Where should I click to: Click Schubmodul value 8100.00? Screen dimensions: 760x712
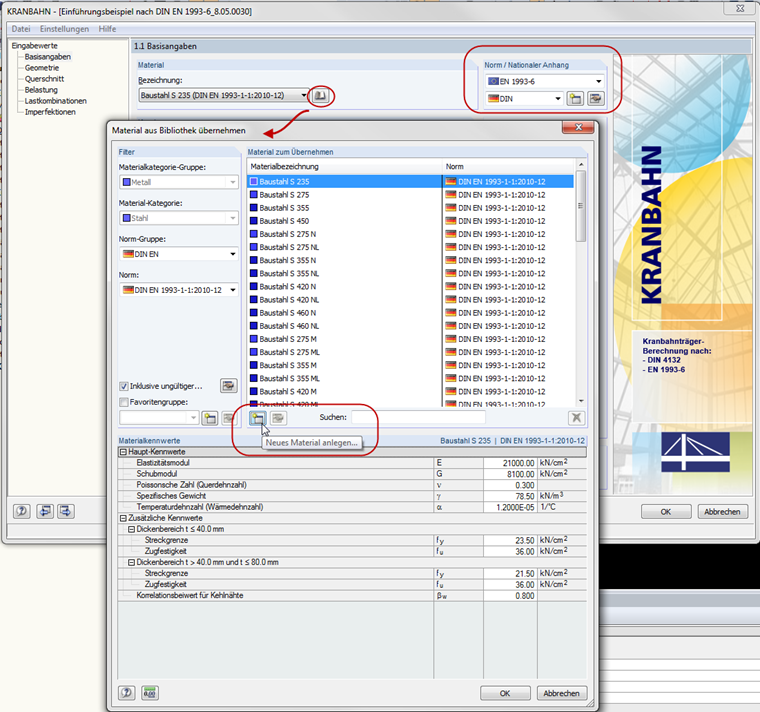coord(510,474)
